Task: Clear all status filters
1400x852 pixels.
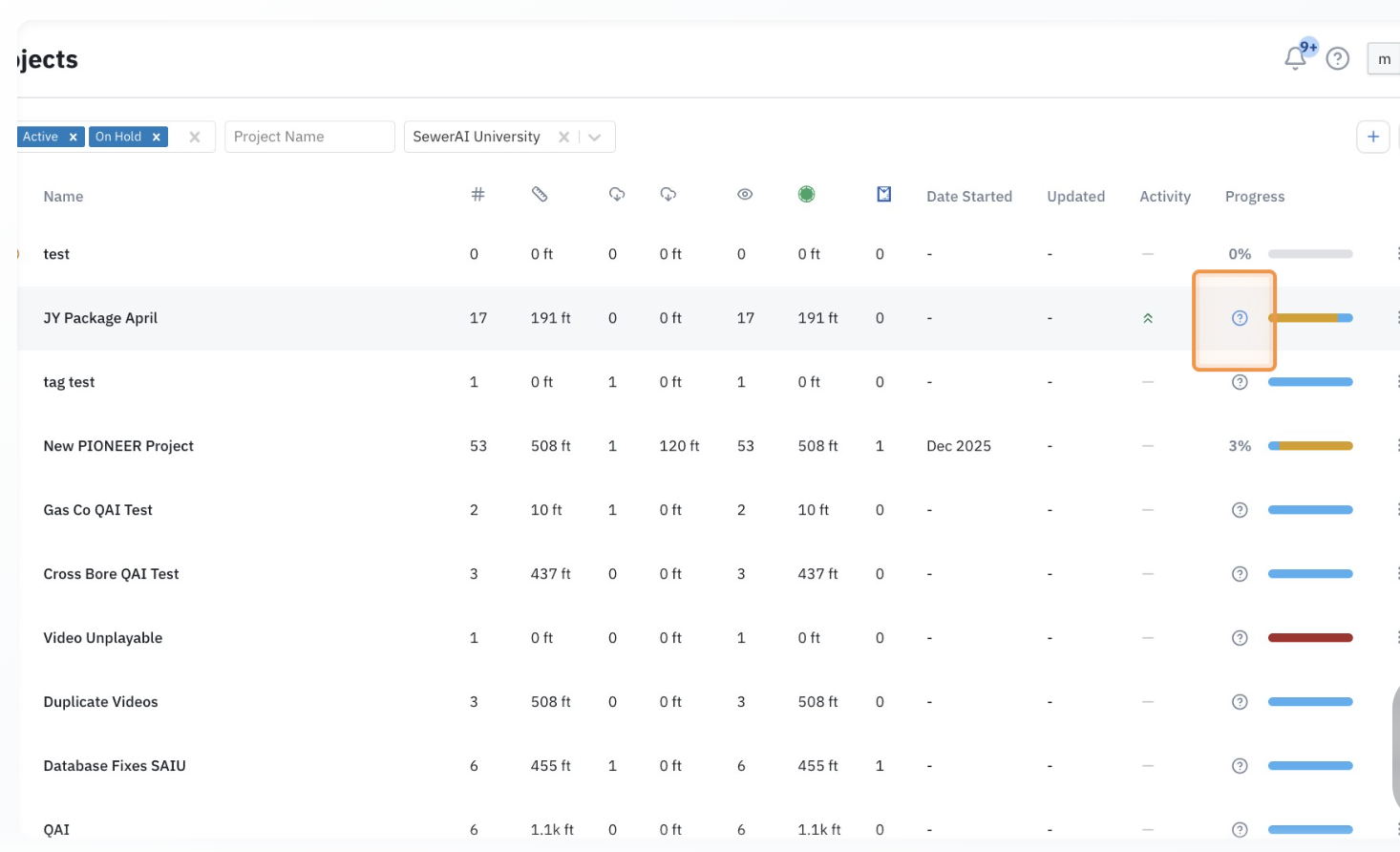Action: click(x=195, y=138)
